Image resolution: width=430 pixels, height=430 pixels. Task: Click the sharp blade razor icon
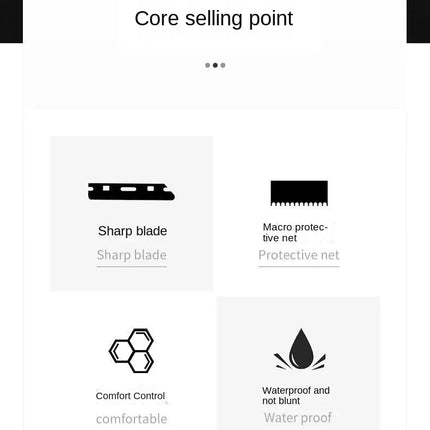[x=131, y=191]
